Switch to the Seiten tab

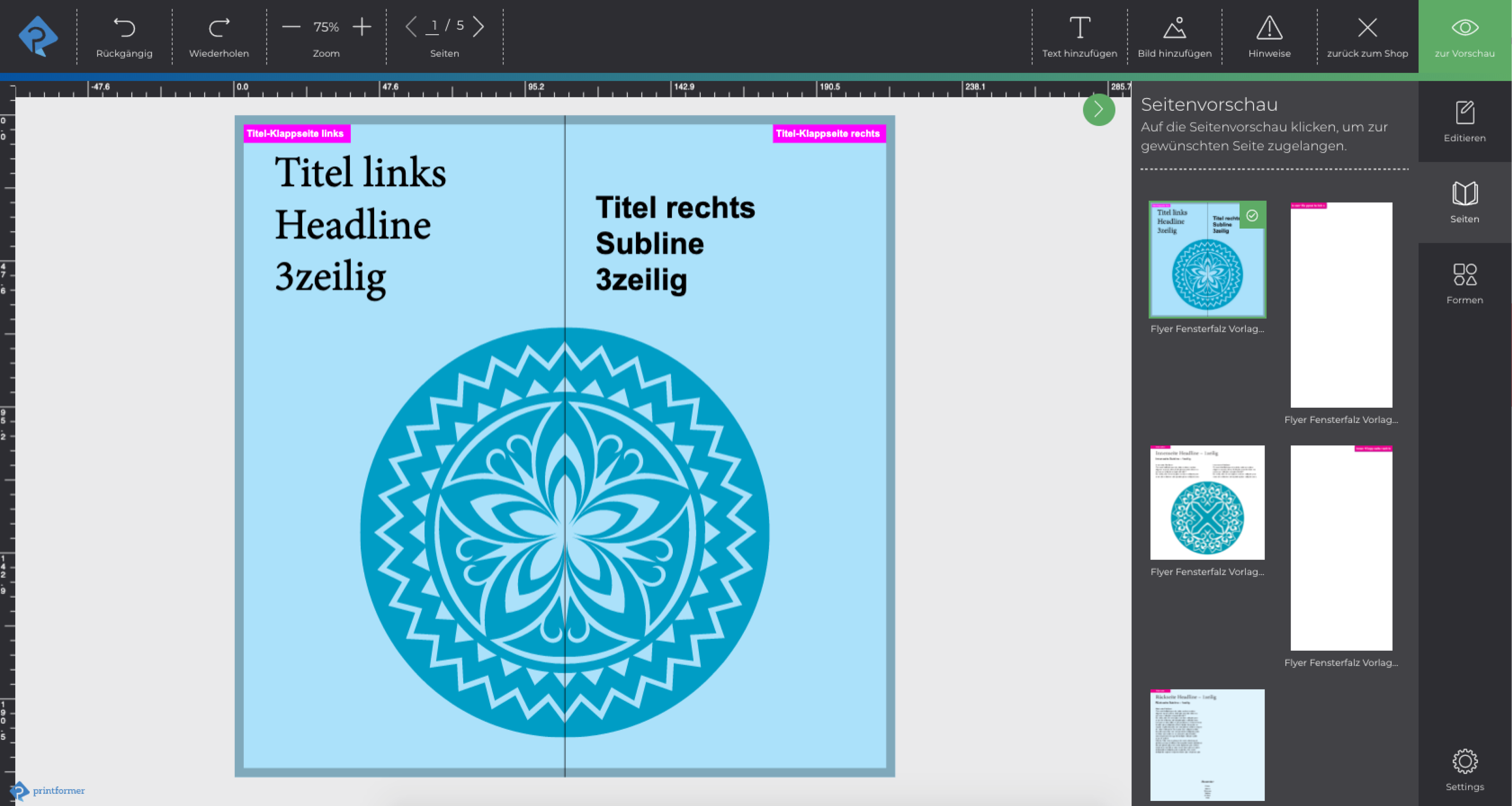click(1464, 202)
